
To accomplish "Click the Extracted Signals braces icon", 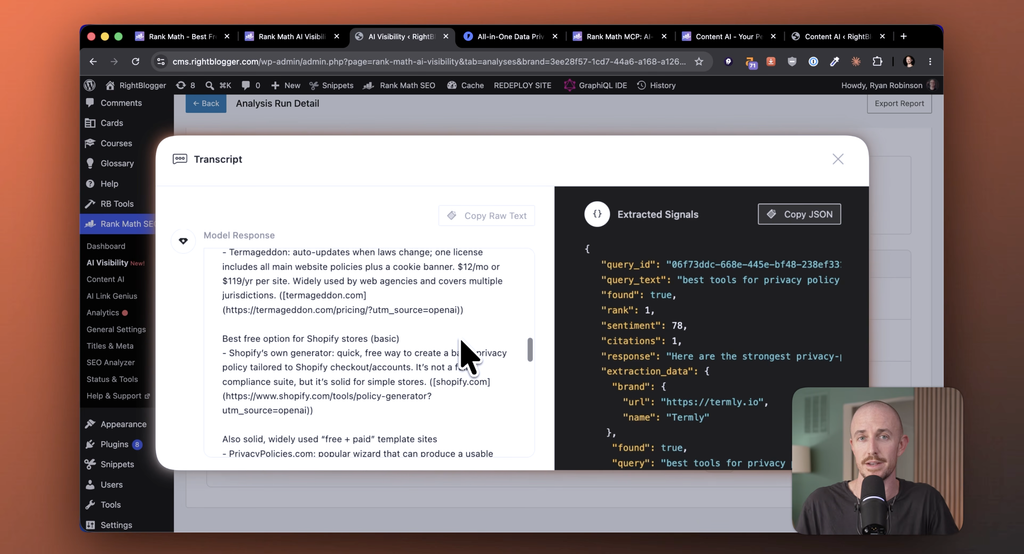I will point(597,214).
